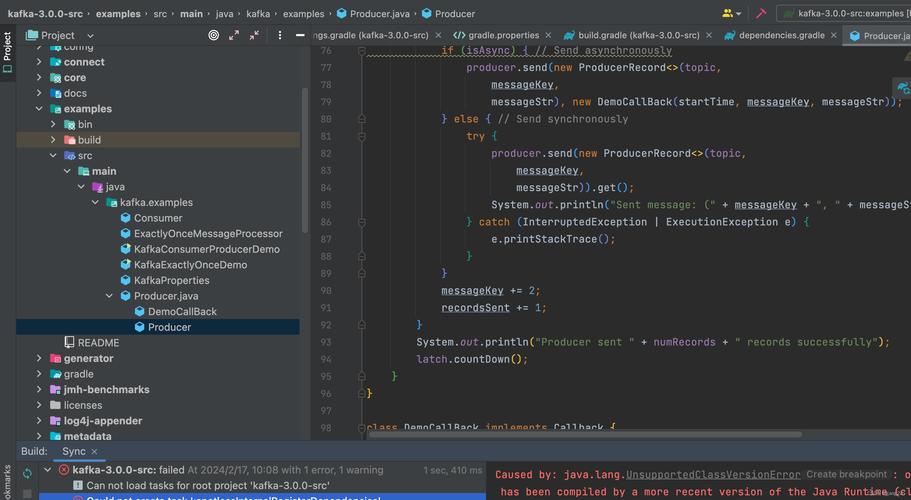The image size is (911, 500).
Task: Close the gradle.properties tab
Action: pyautogui.click(x=548, y=35)
